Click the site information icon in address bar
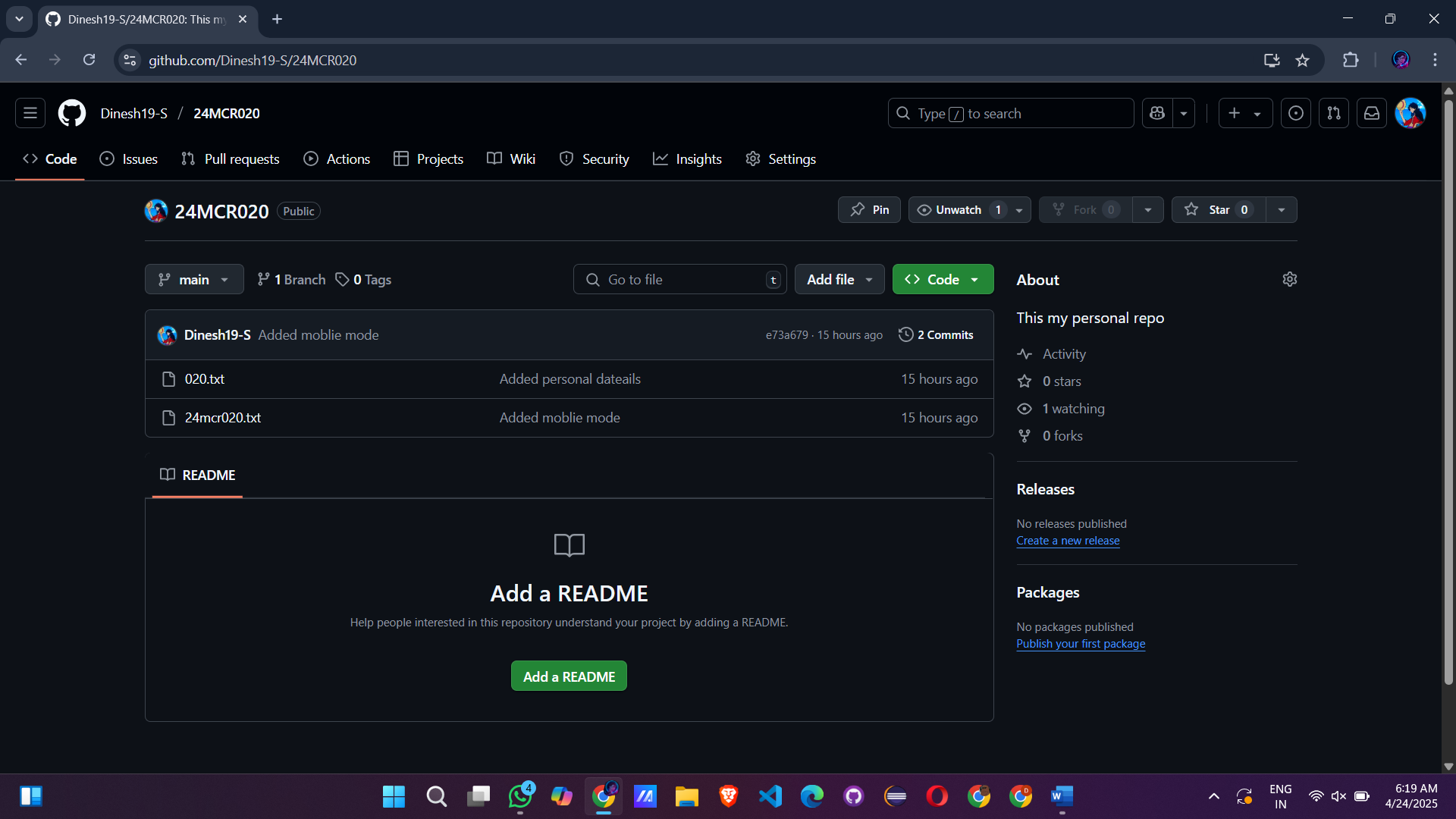Viewport: 1456px width, 819px height. click(x=130, y=61)
